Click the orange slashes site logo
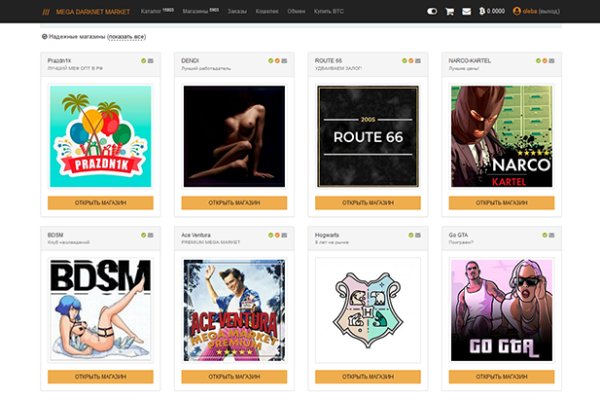 point(46,11)
